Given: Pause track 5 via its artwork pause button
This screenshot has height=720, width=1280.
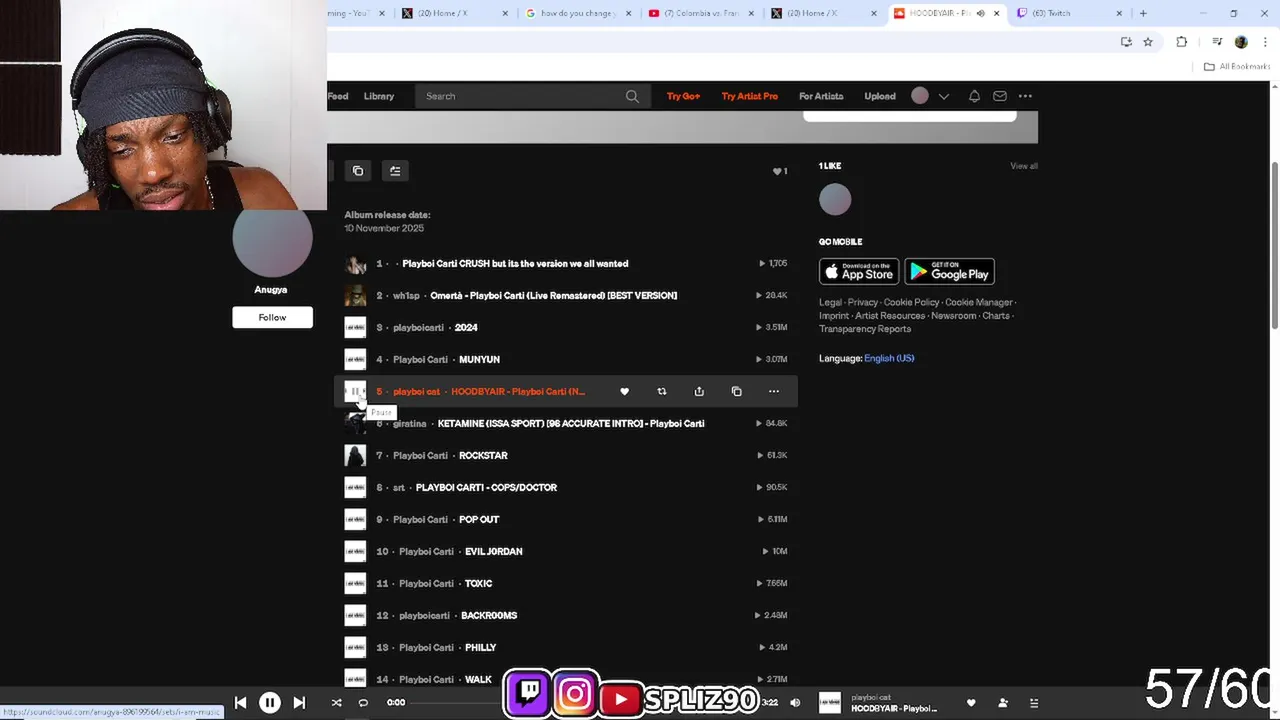Looking at the screenshot, I should coord(355,391).
